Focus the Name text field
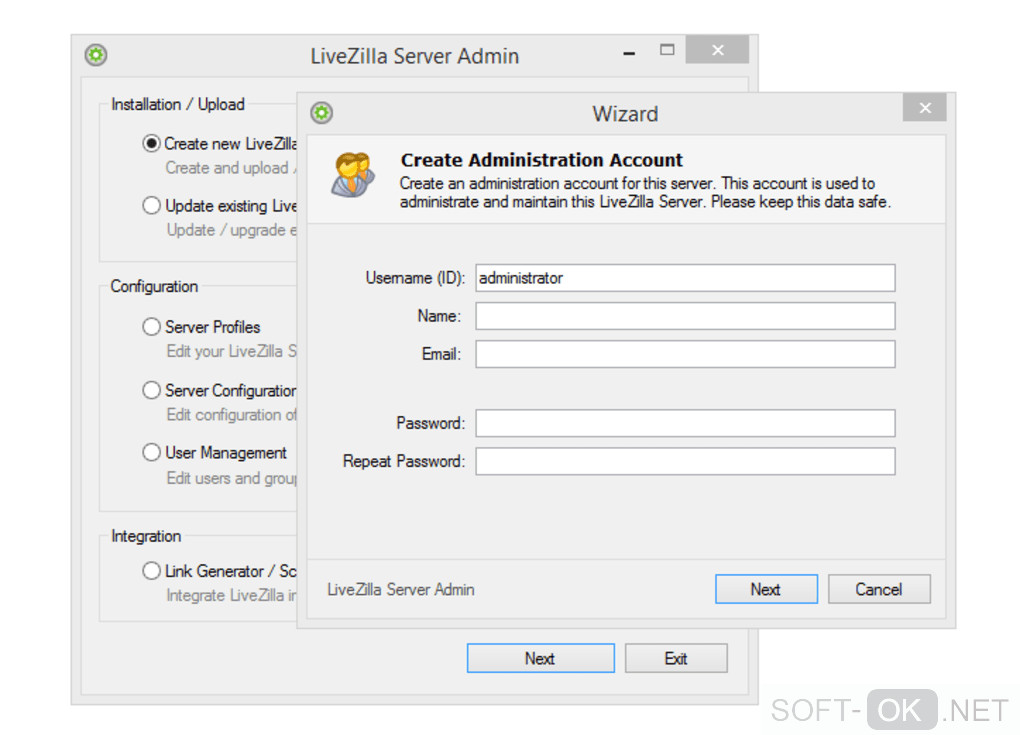The width and height of the screenshot is (1020, 735). tap(684, 316)
